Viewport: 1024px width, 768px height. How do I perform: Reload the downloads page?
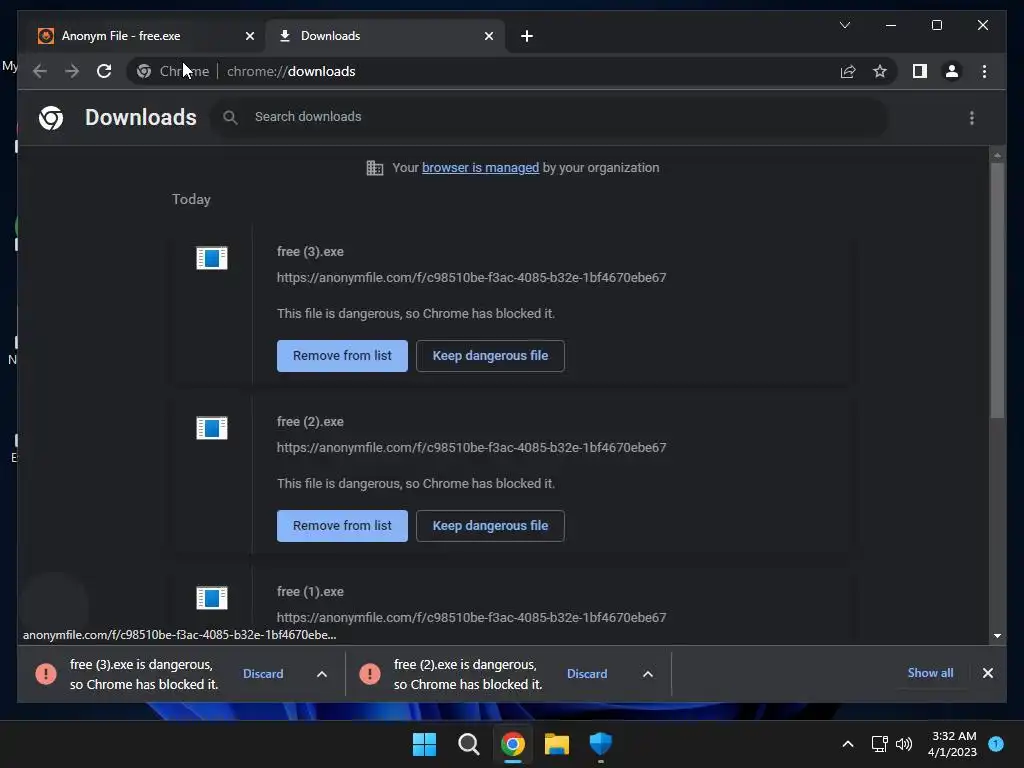coord(104,71)
